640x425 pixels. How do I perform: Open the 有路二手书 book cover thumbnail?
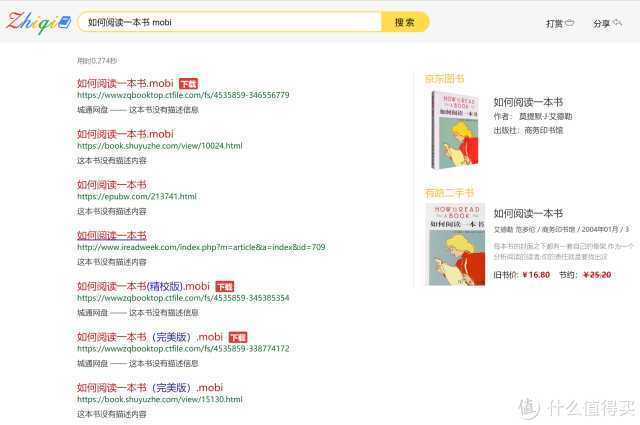[x=456, y=245]
